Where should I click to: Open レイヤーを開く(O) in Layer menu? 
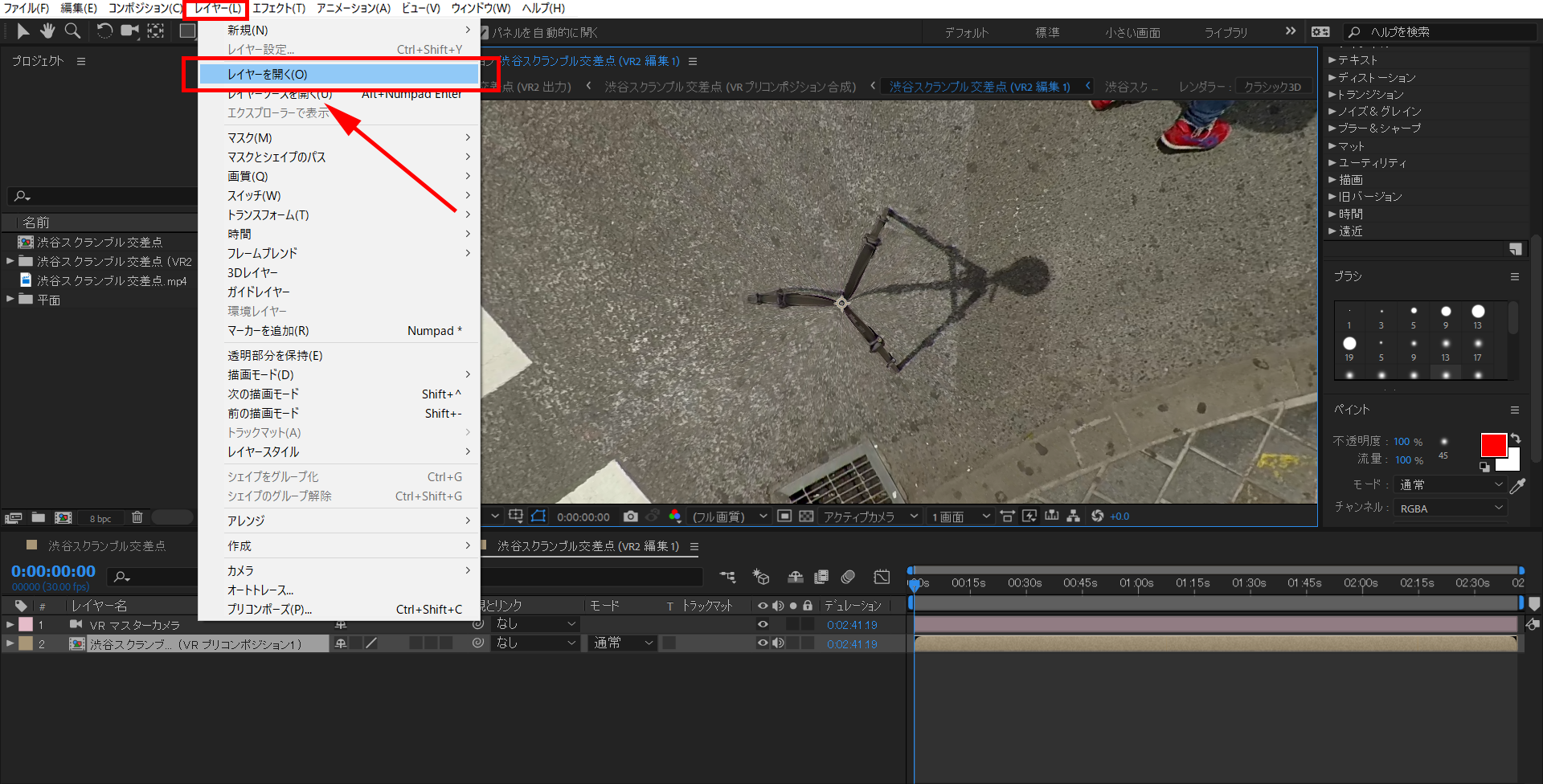click(x=338, y=74)
